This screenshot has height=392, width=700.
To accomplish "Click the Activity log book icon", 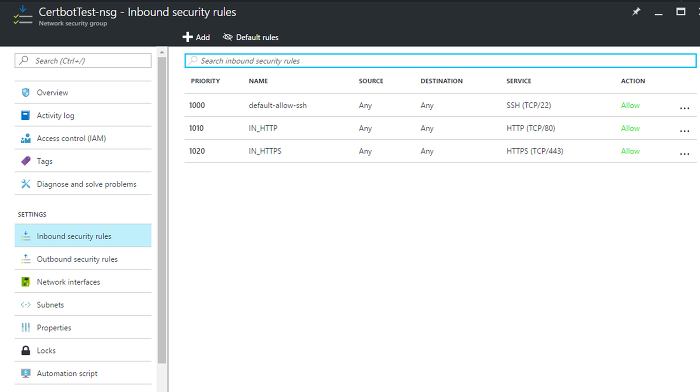I will pos(25,115).
